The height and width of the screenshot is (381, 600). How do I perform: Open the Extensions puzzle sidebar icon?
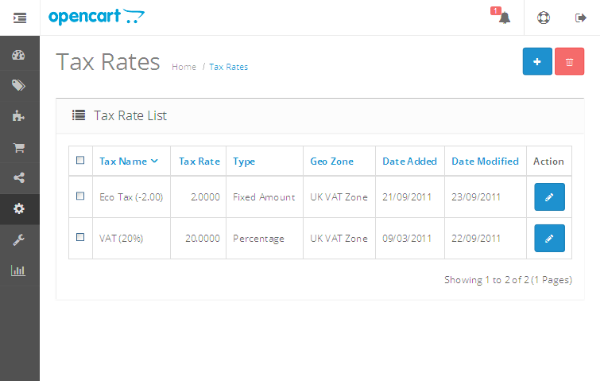[x=18, y=116]
